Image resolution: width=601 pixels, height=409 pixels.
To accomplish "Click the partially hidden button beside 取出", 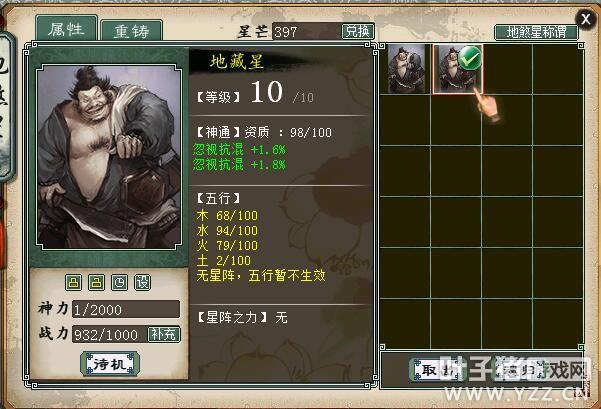I will coord(517,370).
